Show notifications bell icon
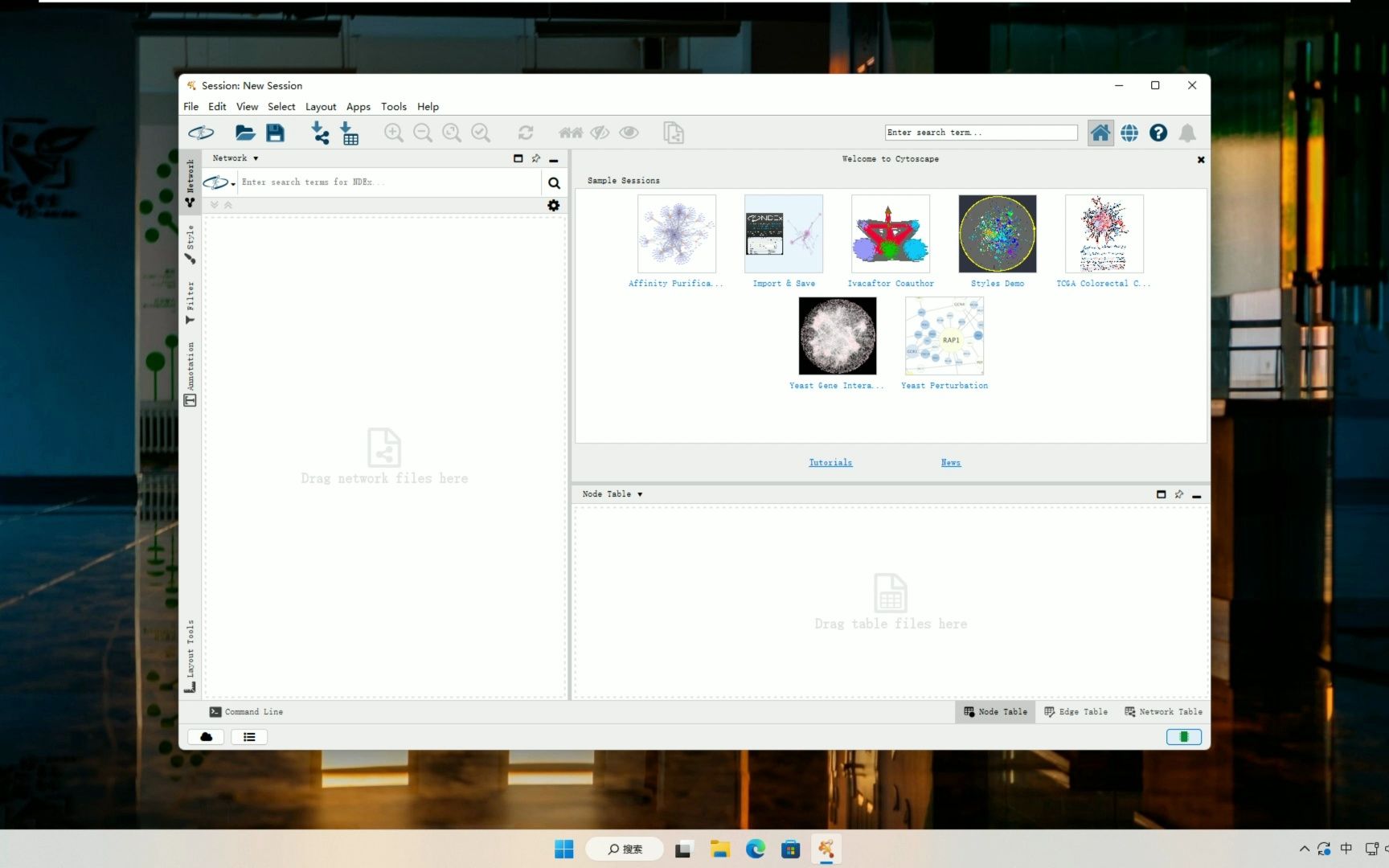 click(1187, 133)
